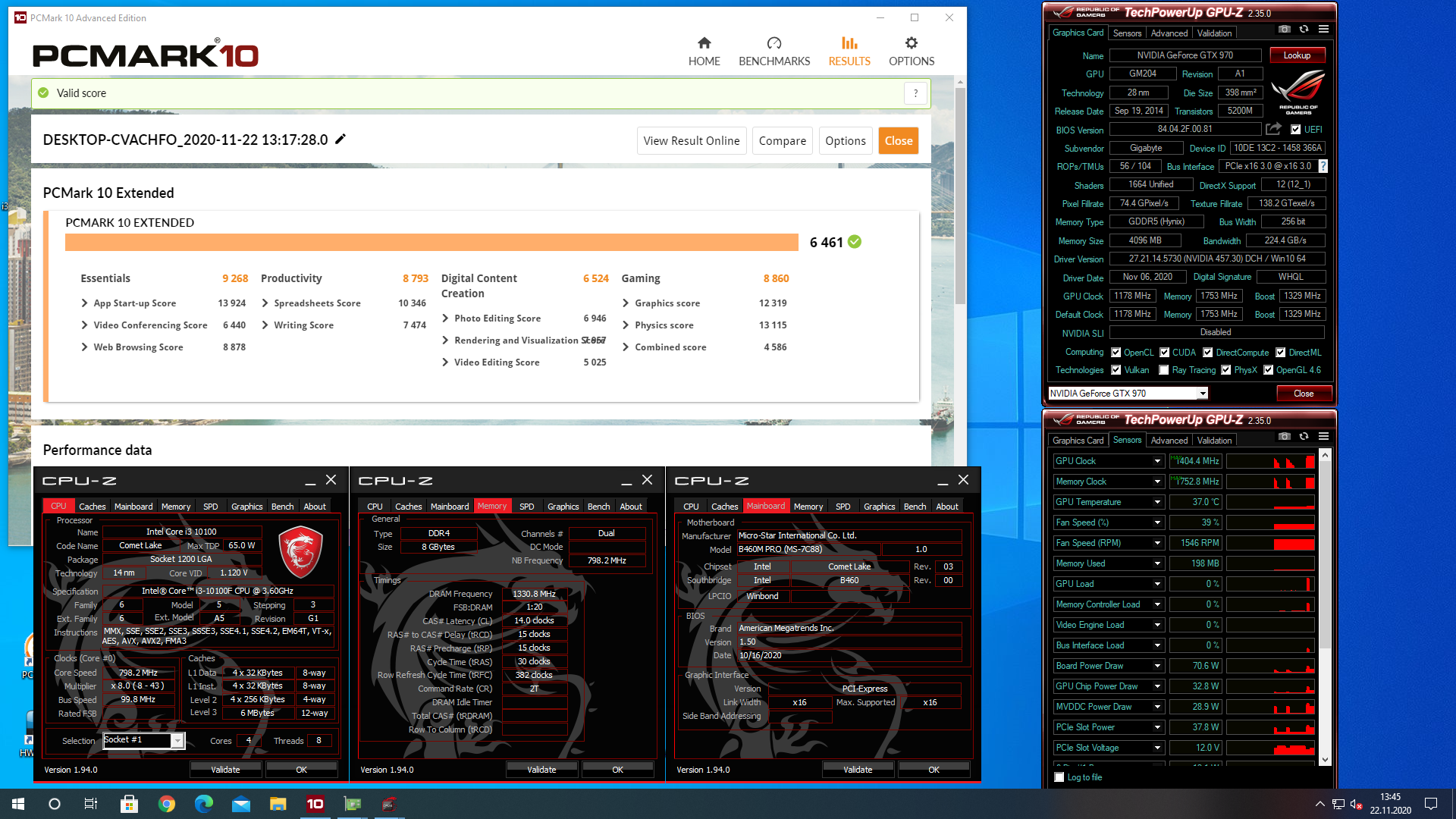Take a screenshot in the top GPU-Z window
1456x819 pixels.
click(1284, 30)
